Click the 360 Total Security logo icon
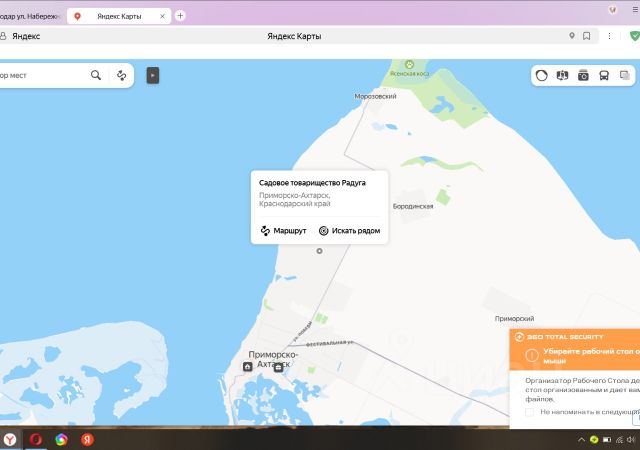Image resolution: width=640 pixels, height=450 pixels. click(520, 337)
